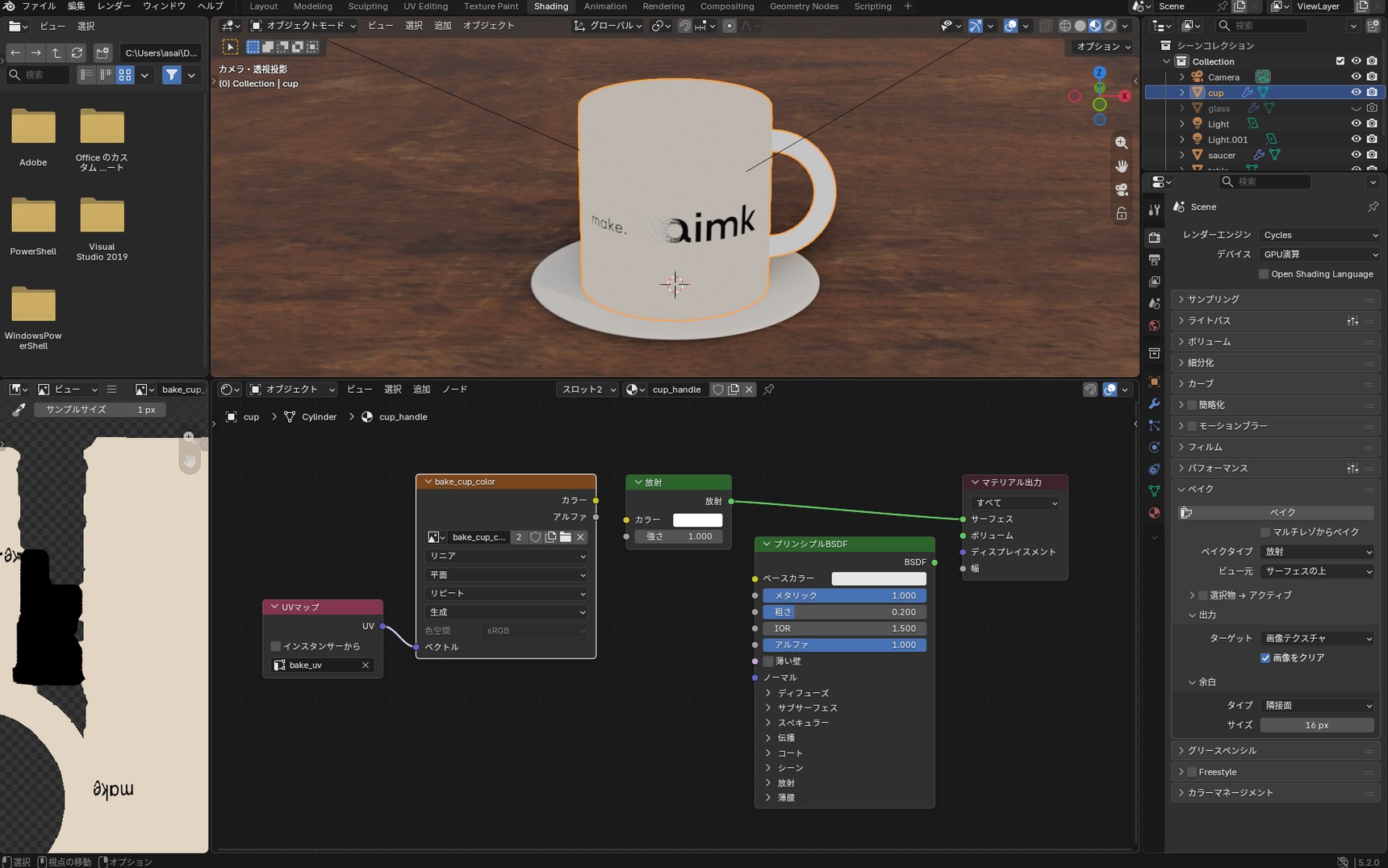Open the viewport オプション button

point(1103,47)
